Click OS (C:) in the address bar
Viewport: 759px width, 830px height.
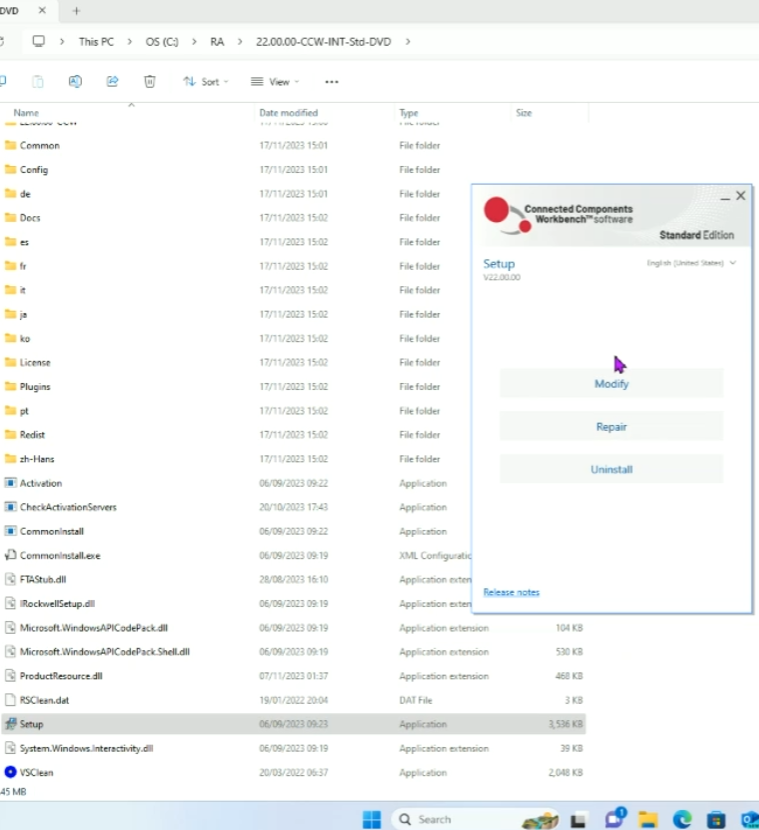pyautogui.click(x=162, y=41)
